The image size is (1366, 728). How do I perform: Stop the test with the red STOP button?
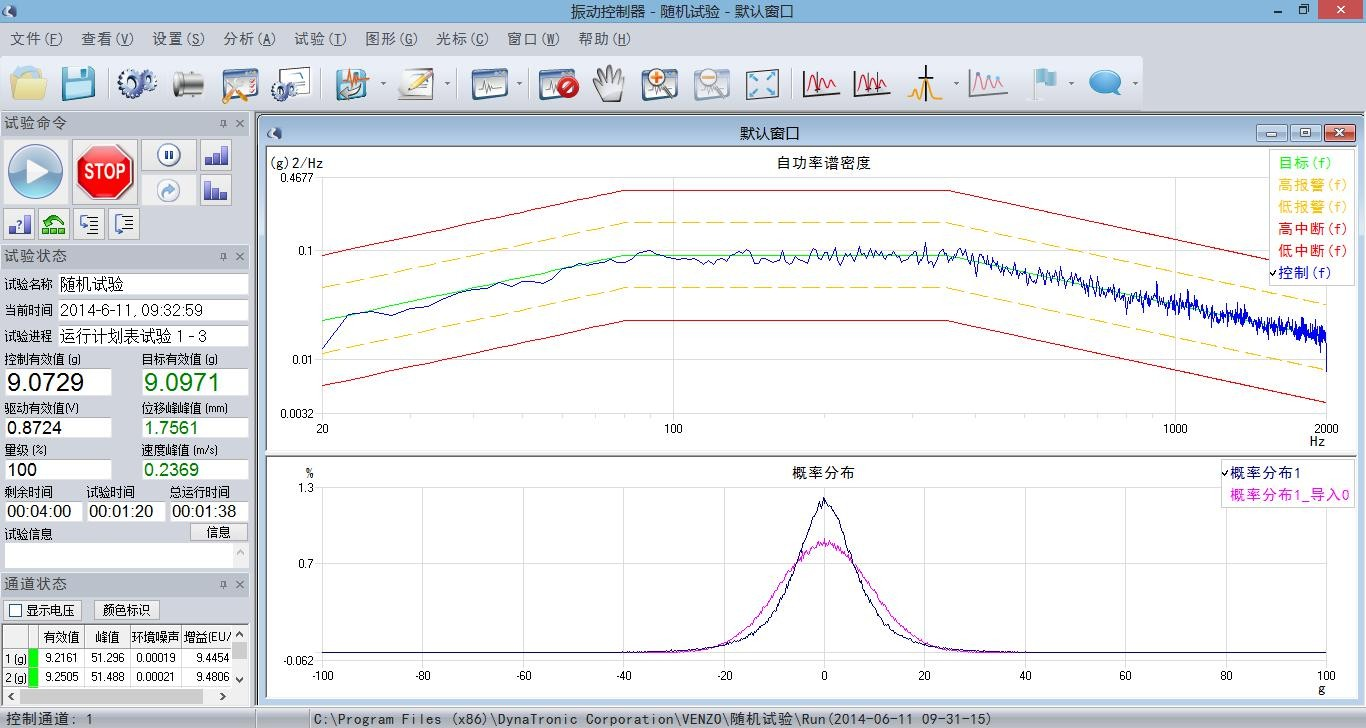pyautogui.click(x=104, y=171)
